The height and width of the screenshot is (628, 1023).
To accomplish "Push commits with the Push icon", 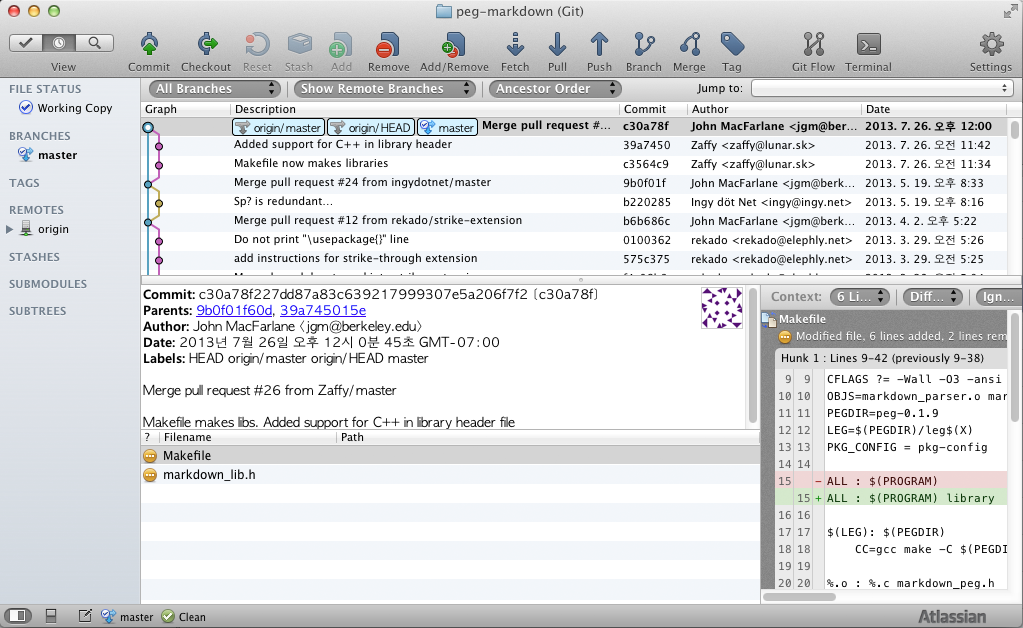I will [x=599, y=44].
